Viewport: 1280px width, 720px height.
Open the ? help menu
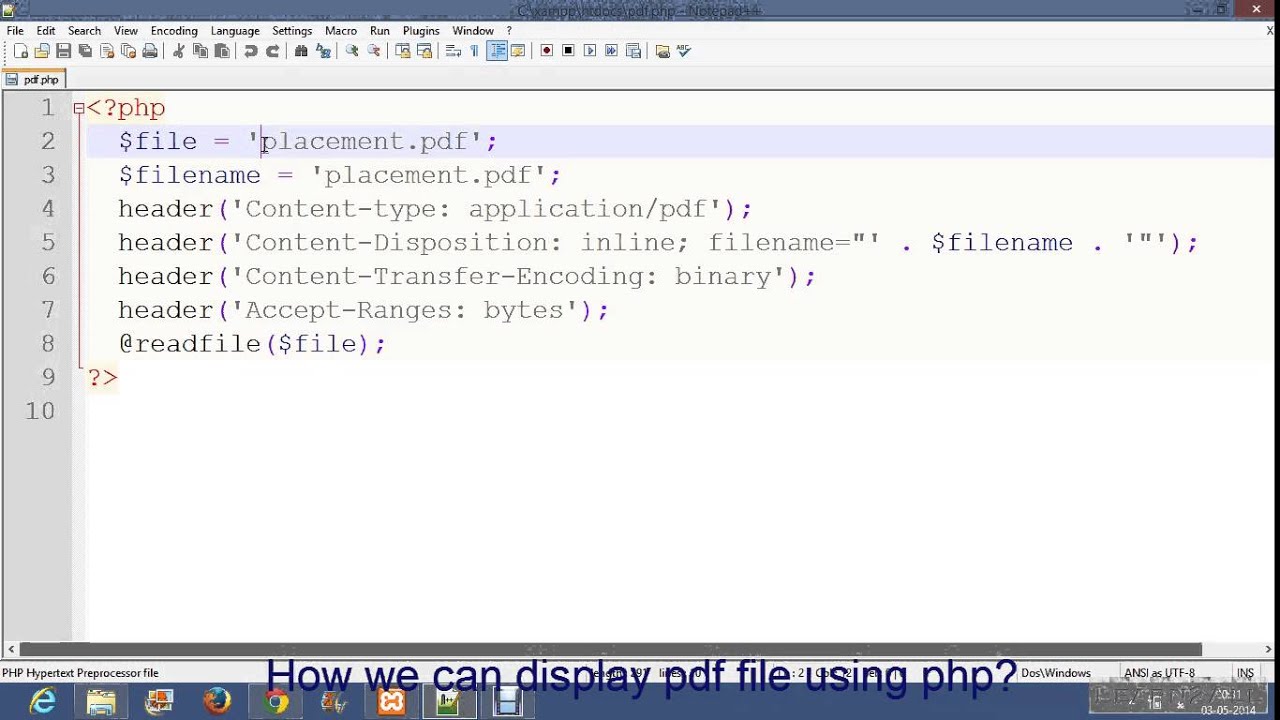[509, 31]
